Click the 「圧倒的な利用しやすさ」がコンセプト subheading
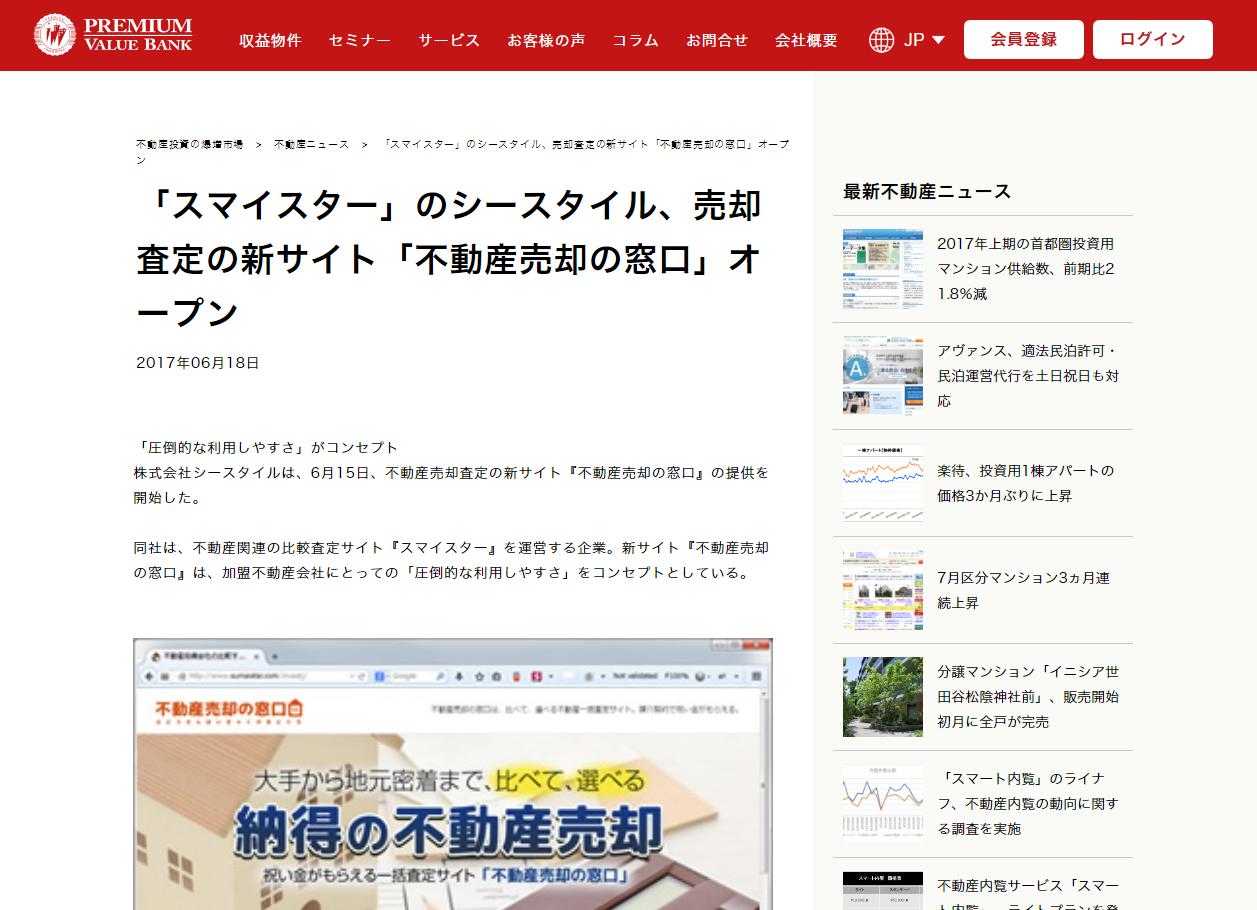 coord(266,447)
